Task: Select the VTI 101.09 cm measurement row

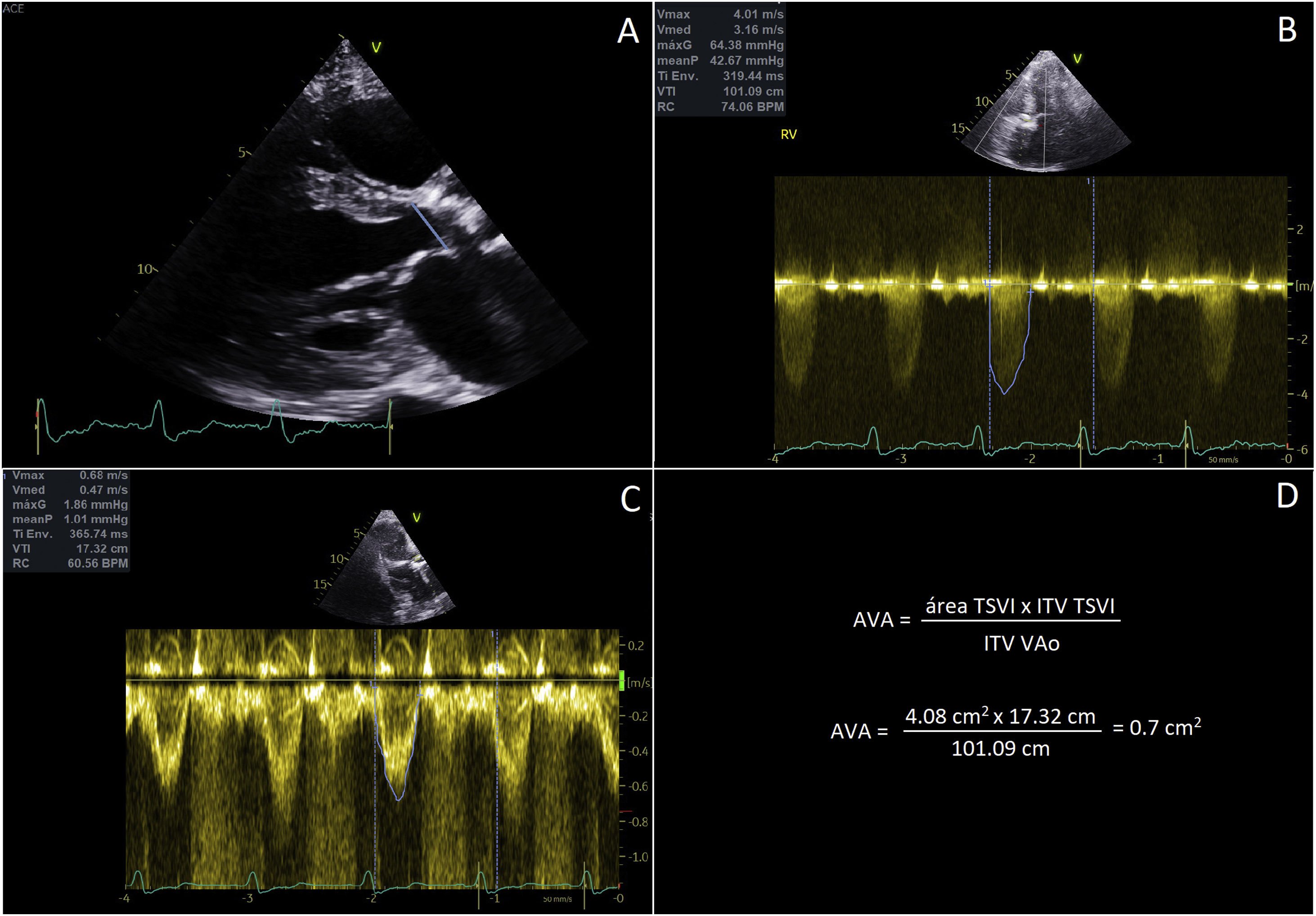Action: click(x=720, y=91)
